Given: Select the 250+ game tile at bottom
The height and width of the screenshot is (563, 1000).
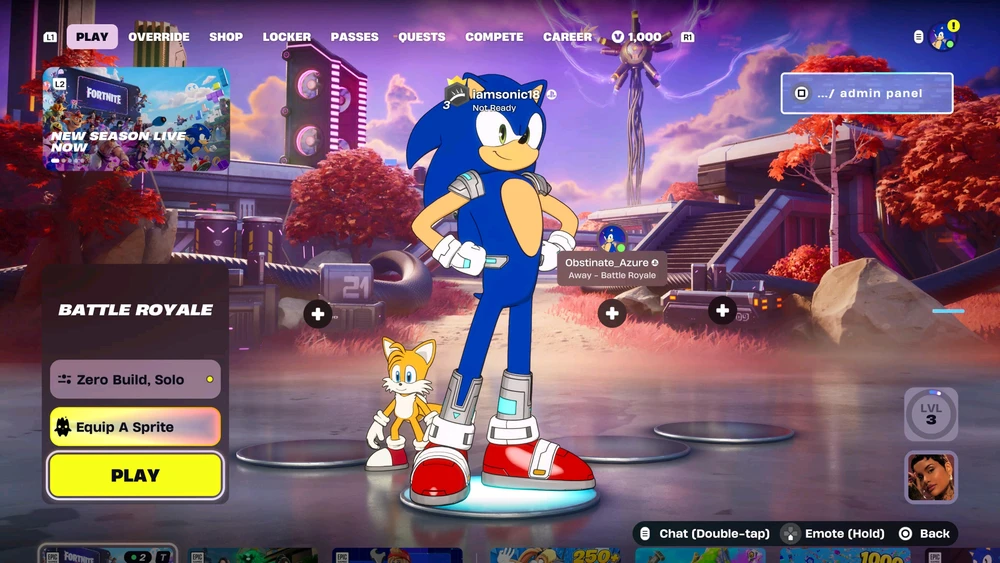Looking at the screenshot, I should 555,555.
